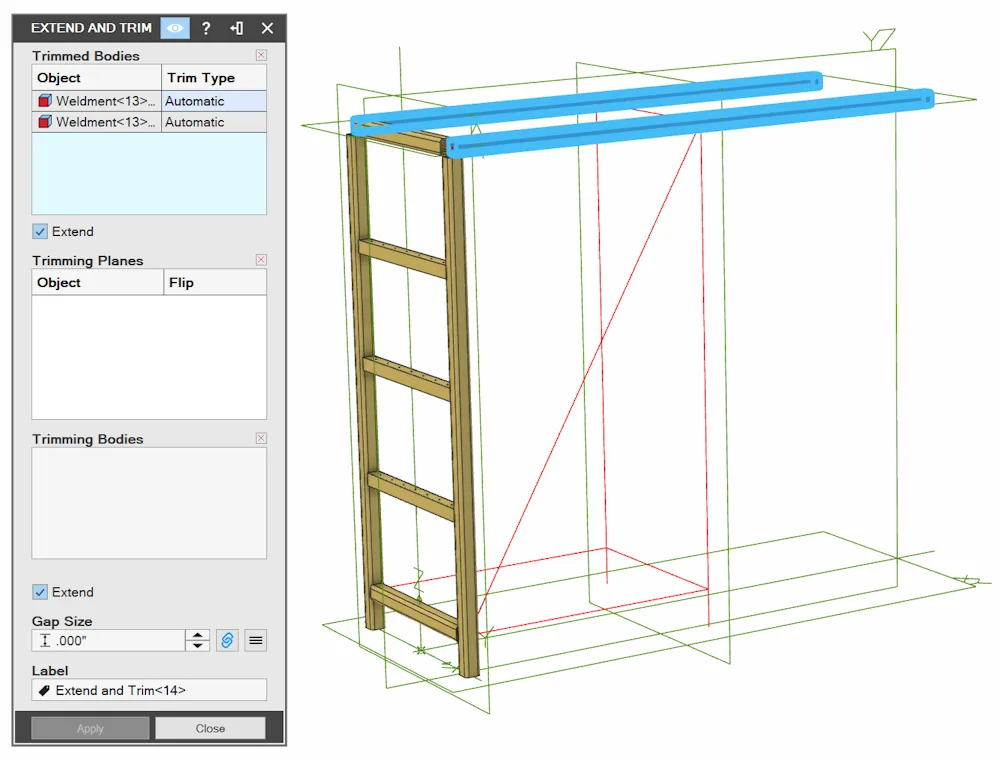Click the Gap Size link icon
Screen dimensions: 1000x761
(x=227, y=640)
